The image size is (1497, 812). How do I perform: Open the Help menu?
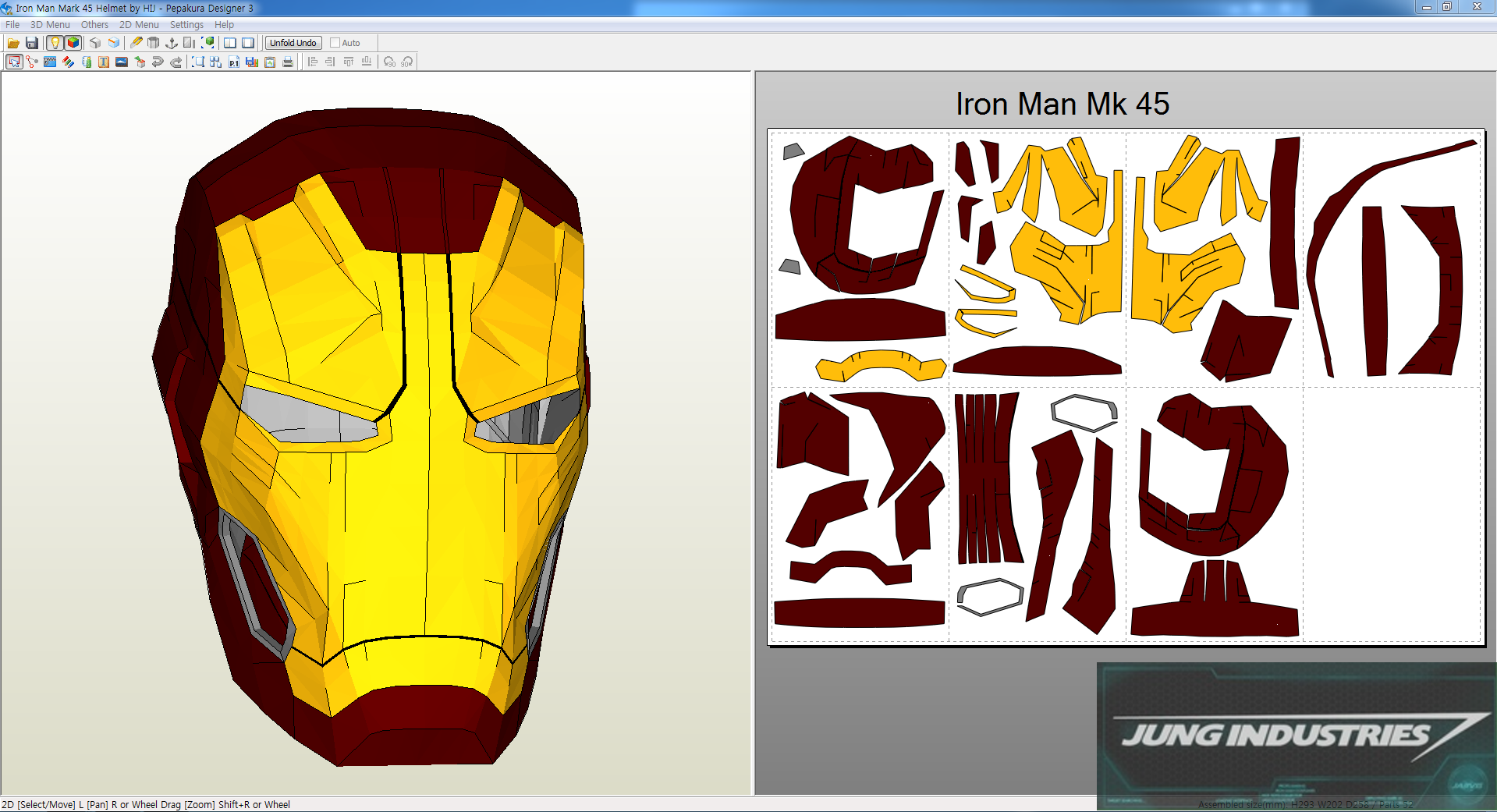pos(224,25)
